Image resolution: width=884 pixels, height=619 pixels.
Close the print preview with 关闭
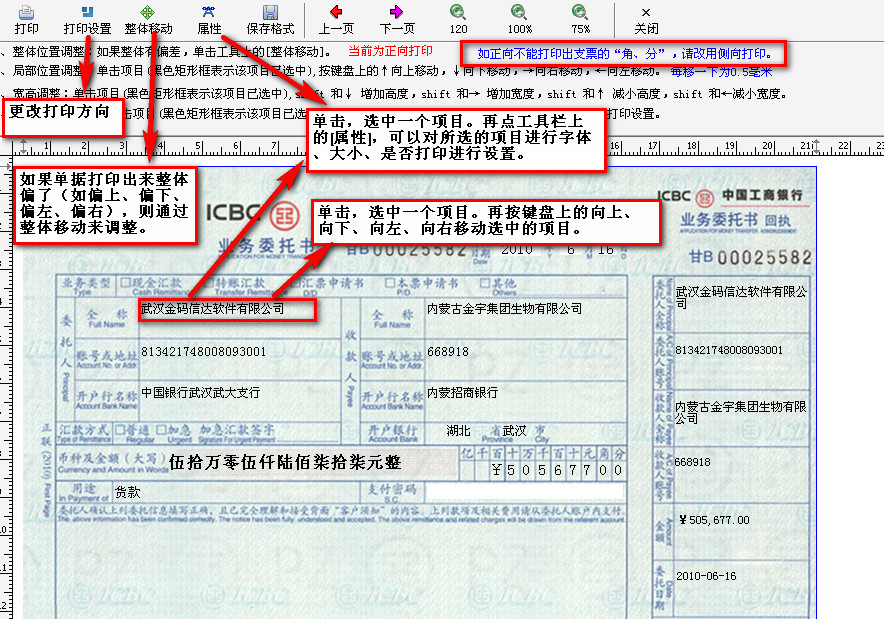click(x=646, y=21)
